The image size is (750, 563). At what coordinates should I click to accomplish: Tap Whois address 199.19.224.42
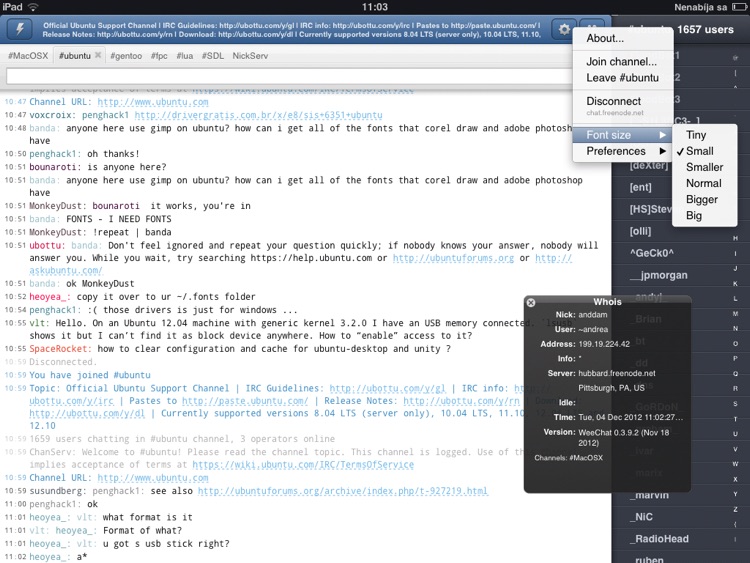604,344
